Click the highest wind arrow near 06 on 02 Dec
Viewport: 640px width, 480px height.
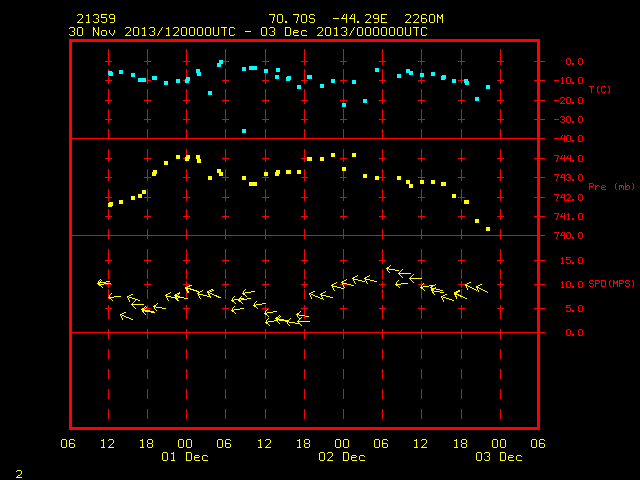tap(393, 269)
